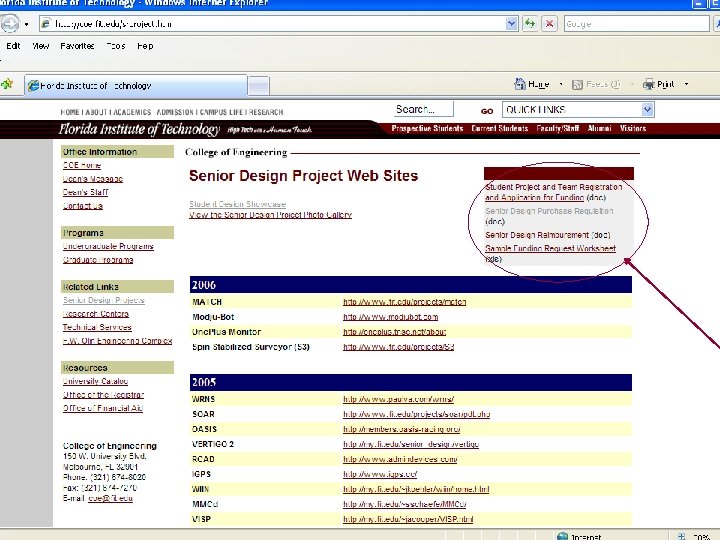This screenshot has height=540, width=720.
Task: Open University Catalog link
Action: (95, 381)
